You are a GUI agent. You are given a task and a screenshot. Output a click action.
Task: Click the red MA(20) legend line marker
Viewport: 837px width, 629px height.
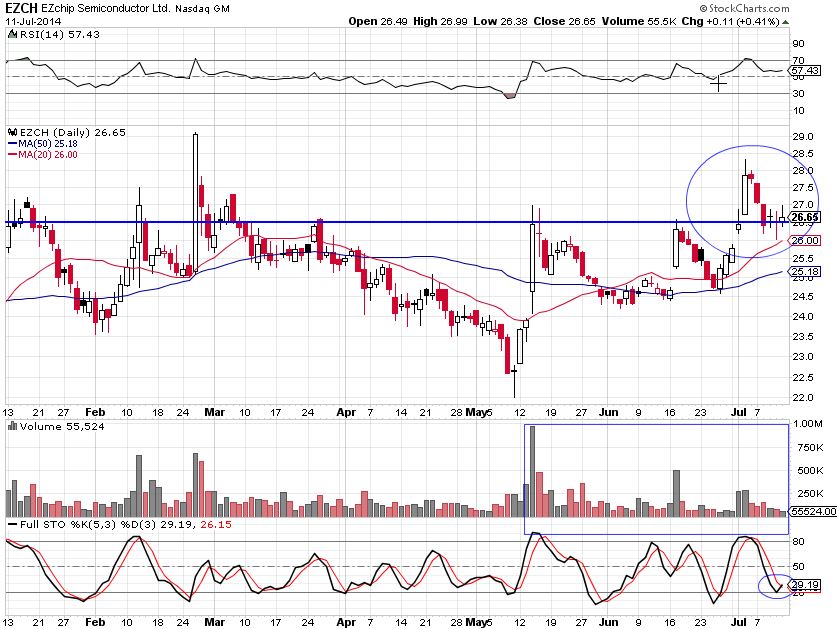[13, 155]
